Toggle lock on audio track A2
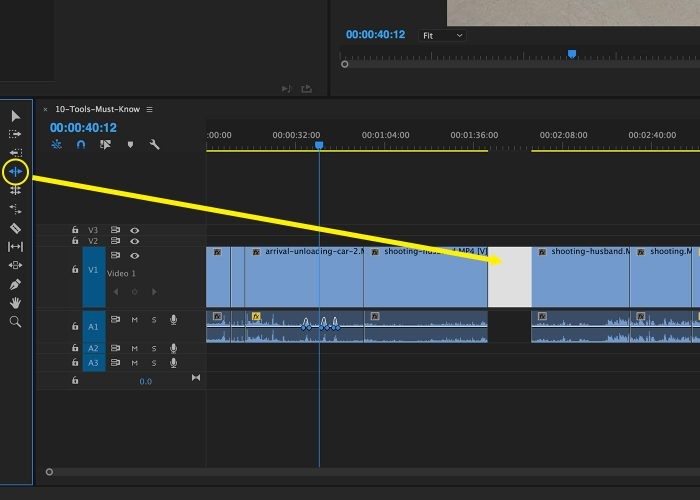 pos(75,347)
